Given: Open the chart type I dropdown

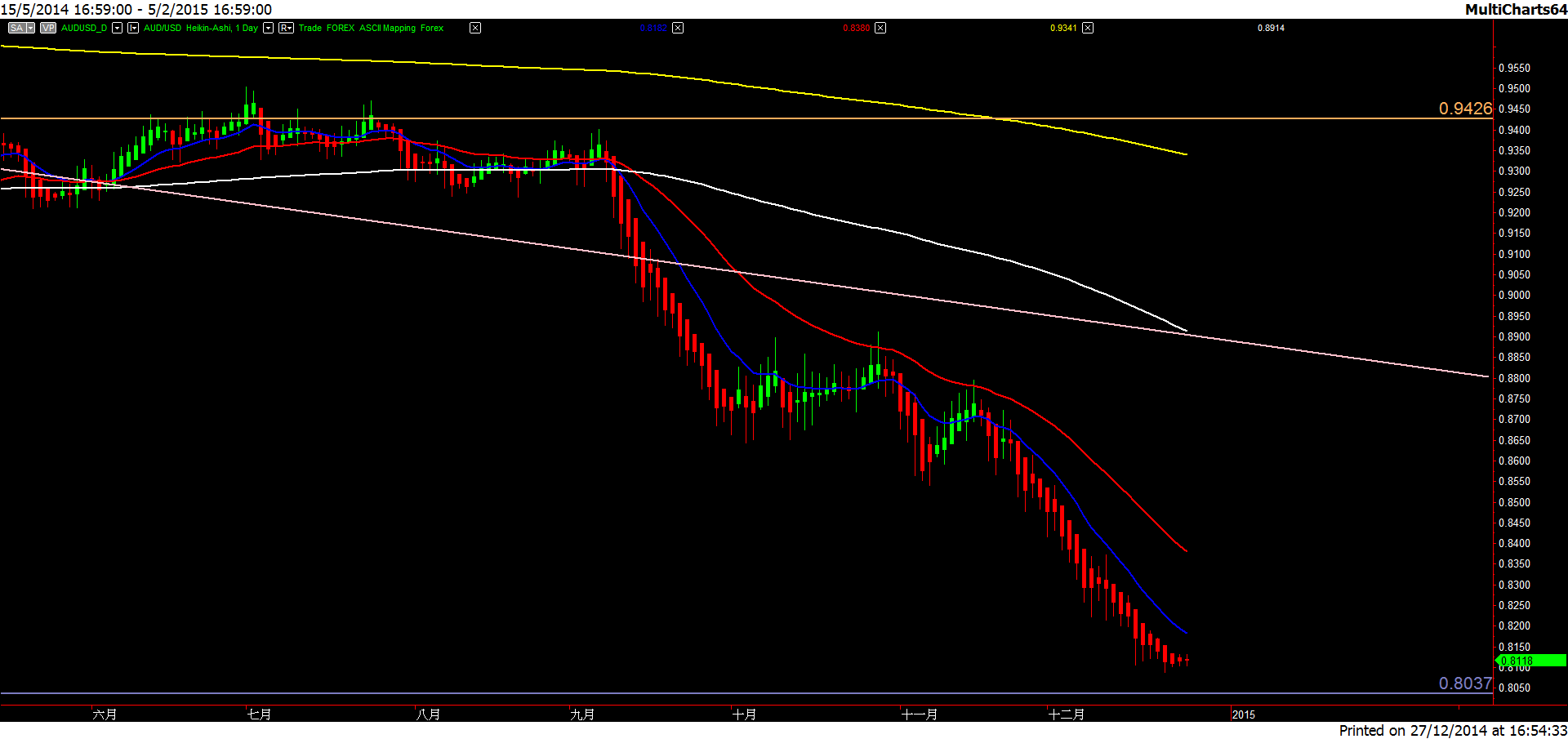Looking at the screenshot, I should (133, 28).
